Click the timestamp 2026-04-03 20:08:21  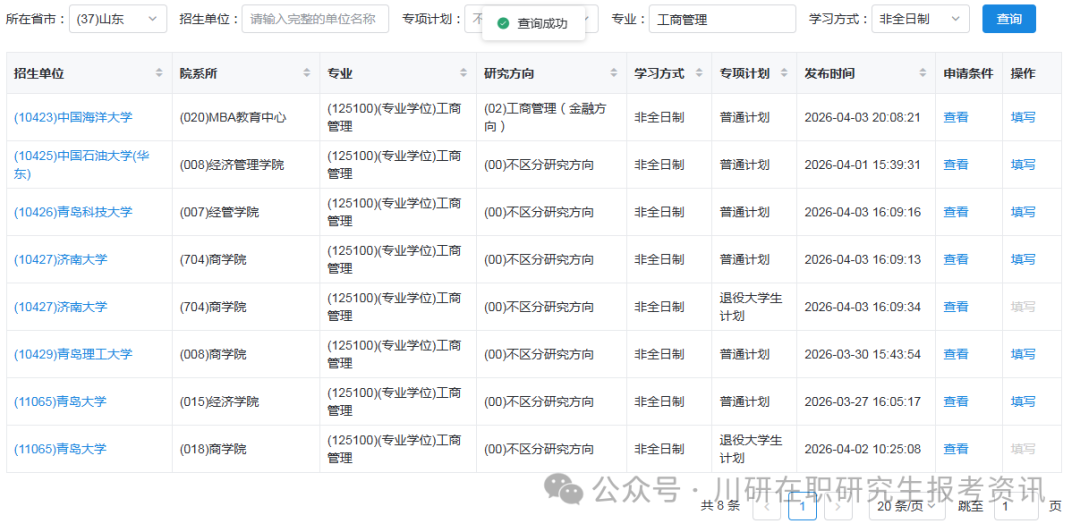pos(862,117)
